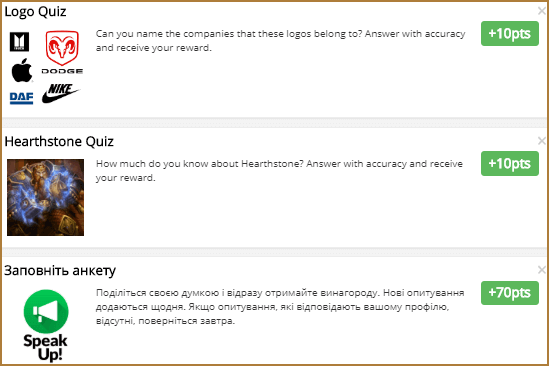Click the black Isuzu-style M logo
549x366 pixels.
click(x=19, y=42)
